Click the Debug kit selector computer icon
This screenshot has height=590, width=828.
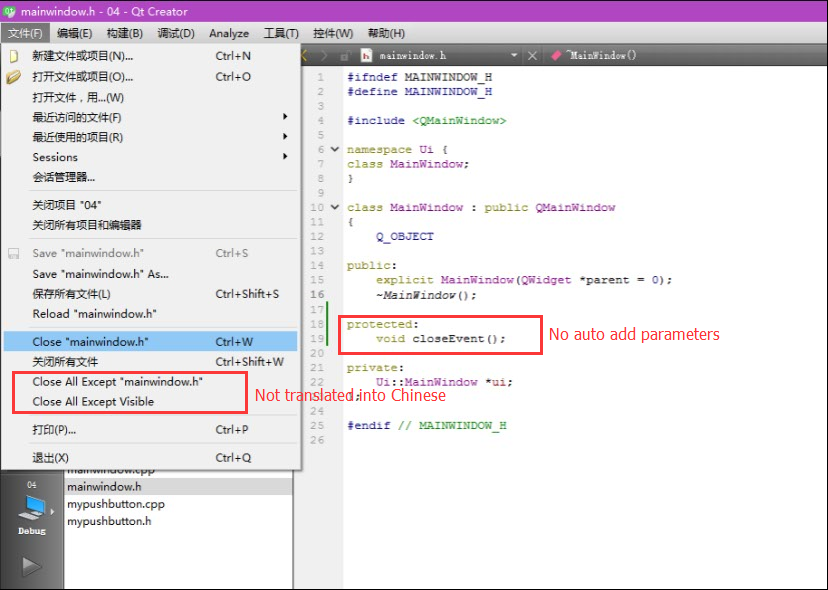point(31,509)
